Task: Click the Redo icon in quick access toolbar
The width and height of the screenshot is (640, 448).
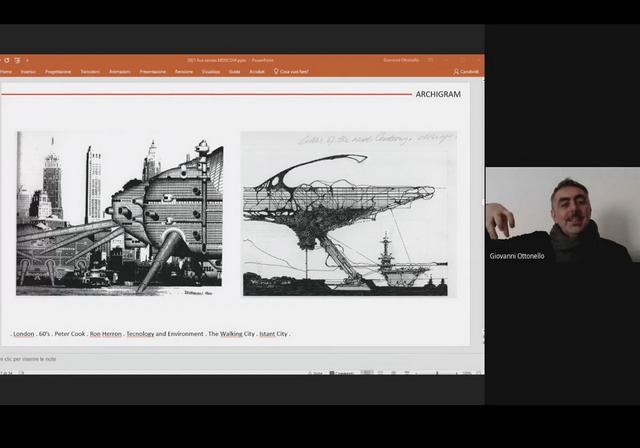Action: [16, 60]
